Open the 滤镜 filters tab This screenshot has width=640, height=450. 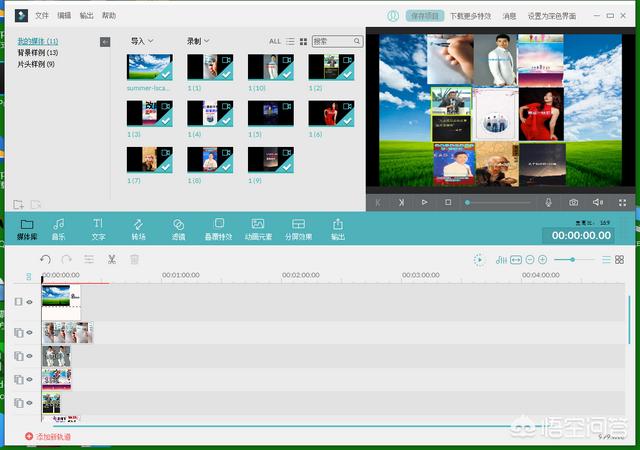[178, 229]
